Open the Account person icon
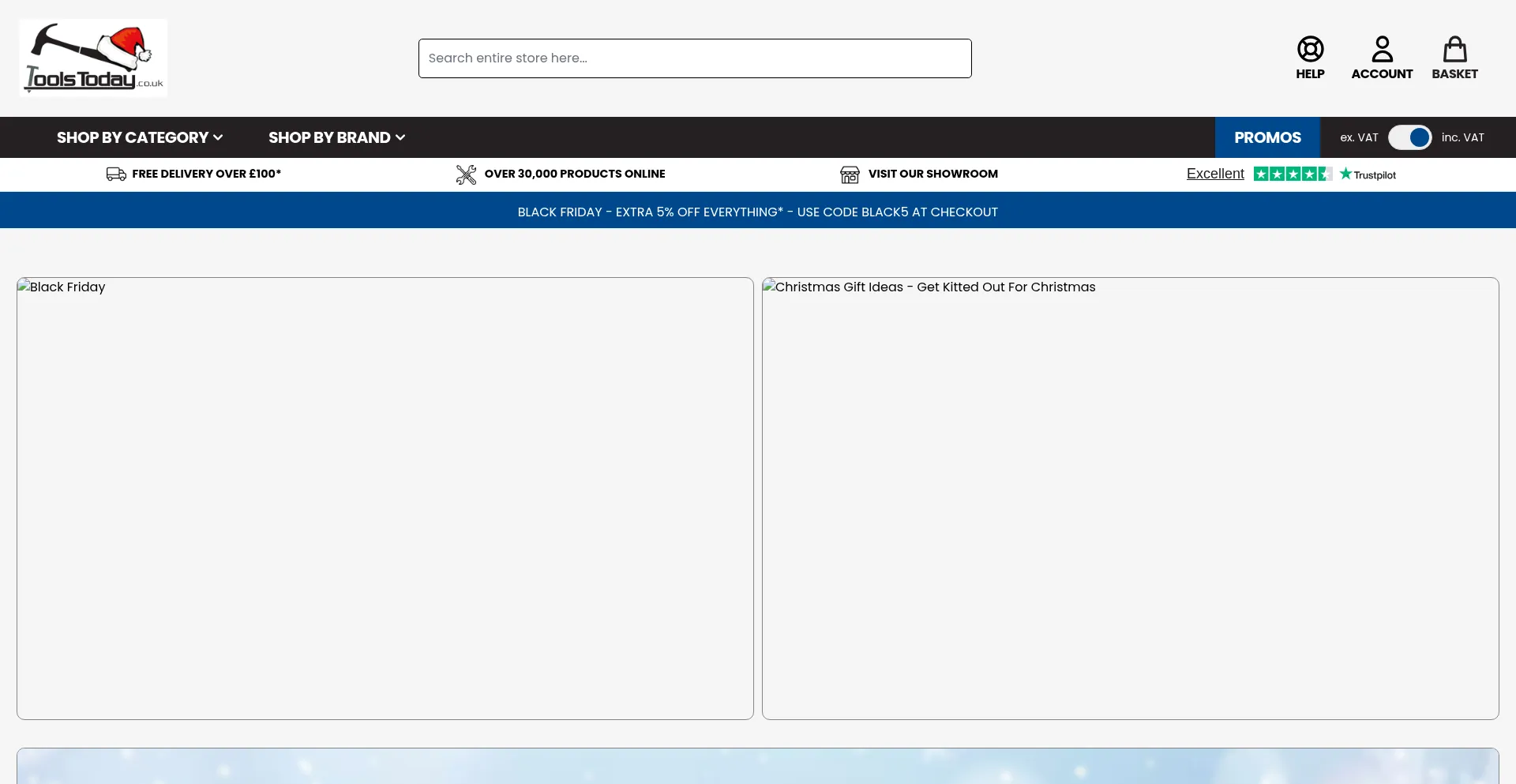This screenshot has width=1516, height=784. [x=1382, y=49]
